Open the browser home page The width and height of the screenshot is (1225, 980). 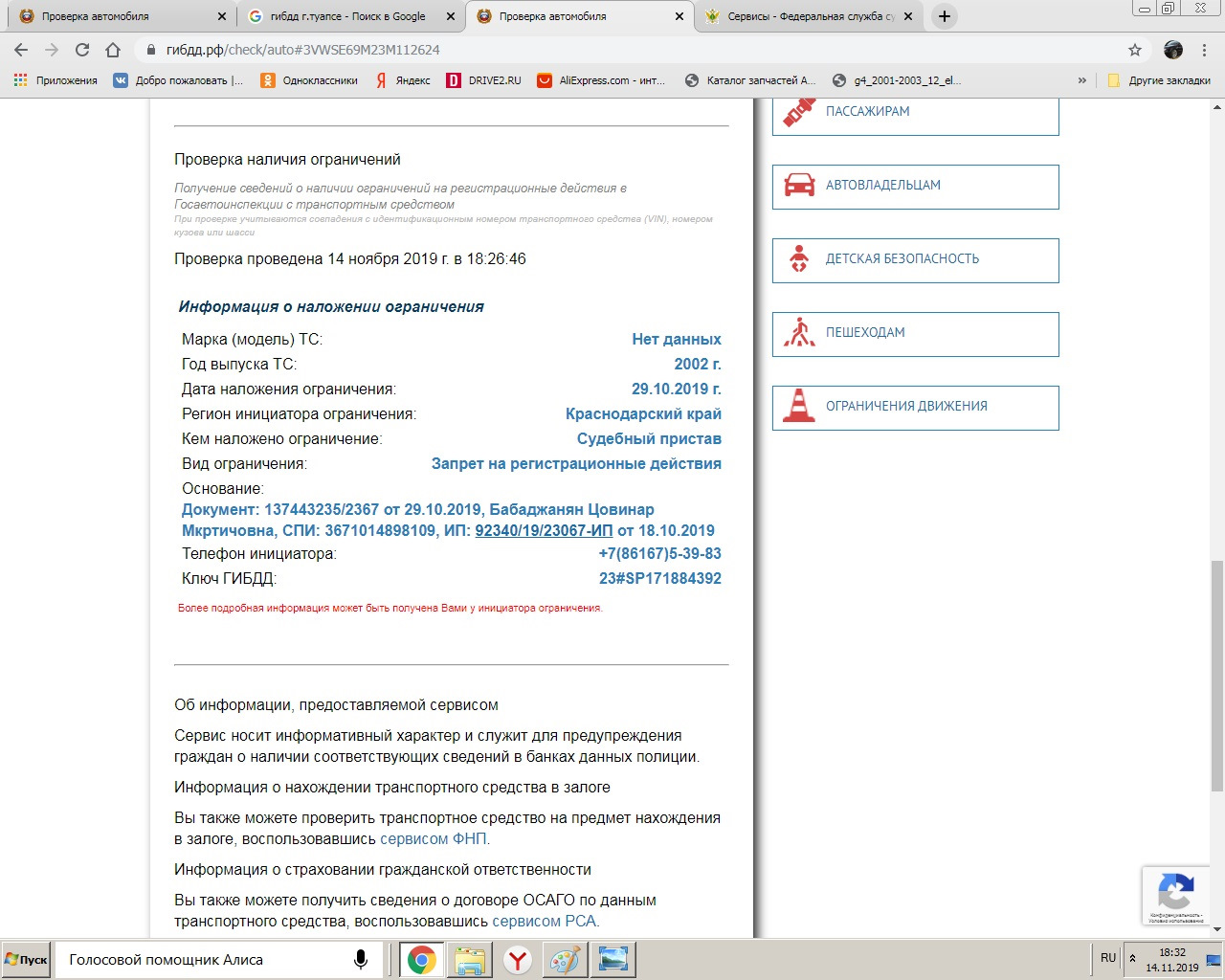click(113, 50)
